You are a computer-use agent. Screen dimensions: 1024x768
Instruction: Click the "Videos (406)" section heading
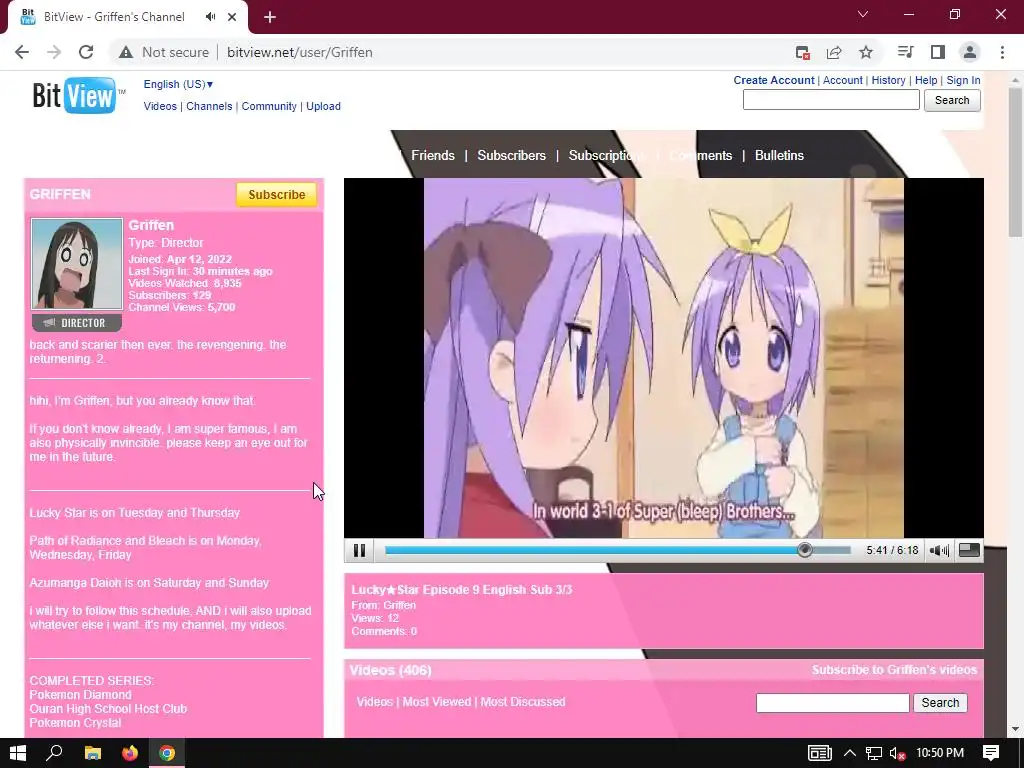(391, 670)
